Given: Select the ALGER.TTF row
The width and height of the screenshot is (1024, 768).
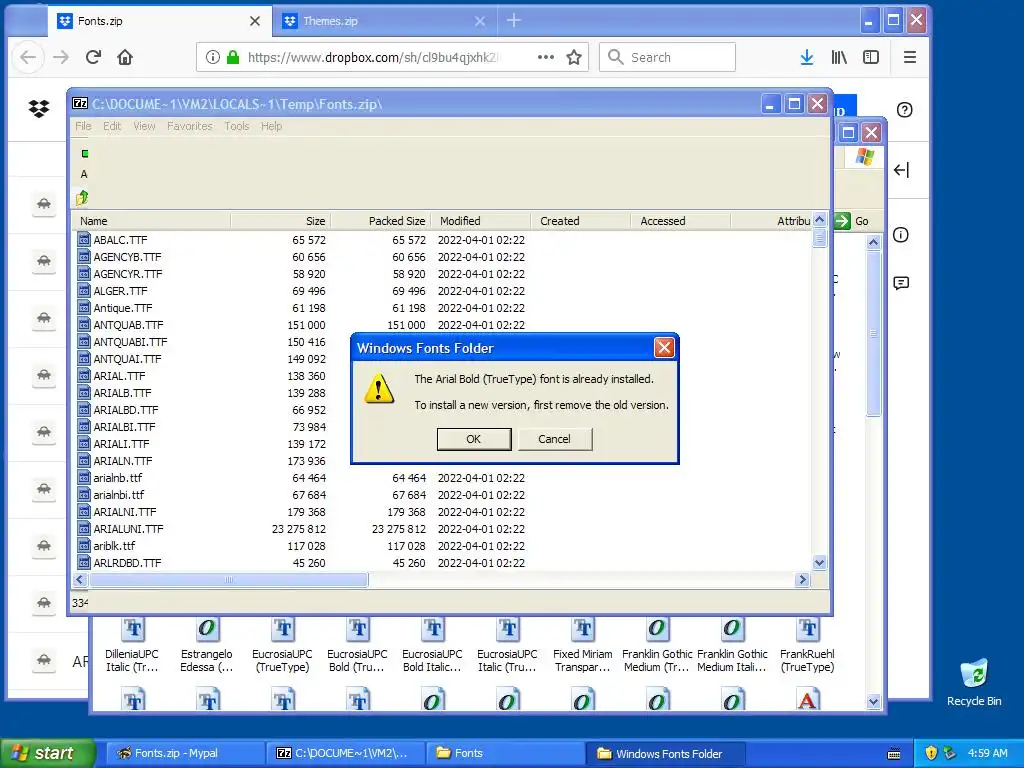Looking at the screenshot, I should [x=442, y=291].
